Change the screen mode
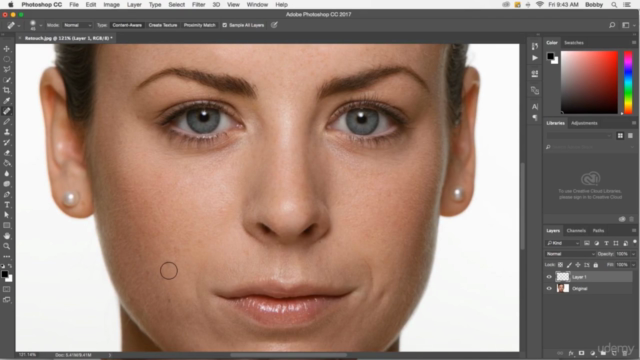Screen dimensions: 640x360 pyautogui.click(x=7, y=300)
